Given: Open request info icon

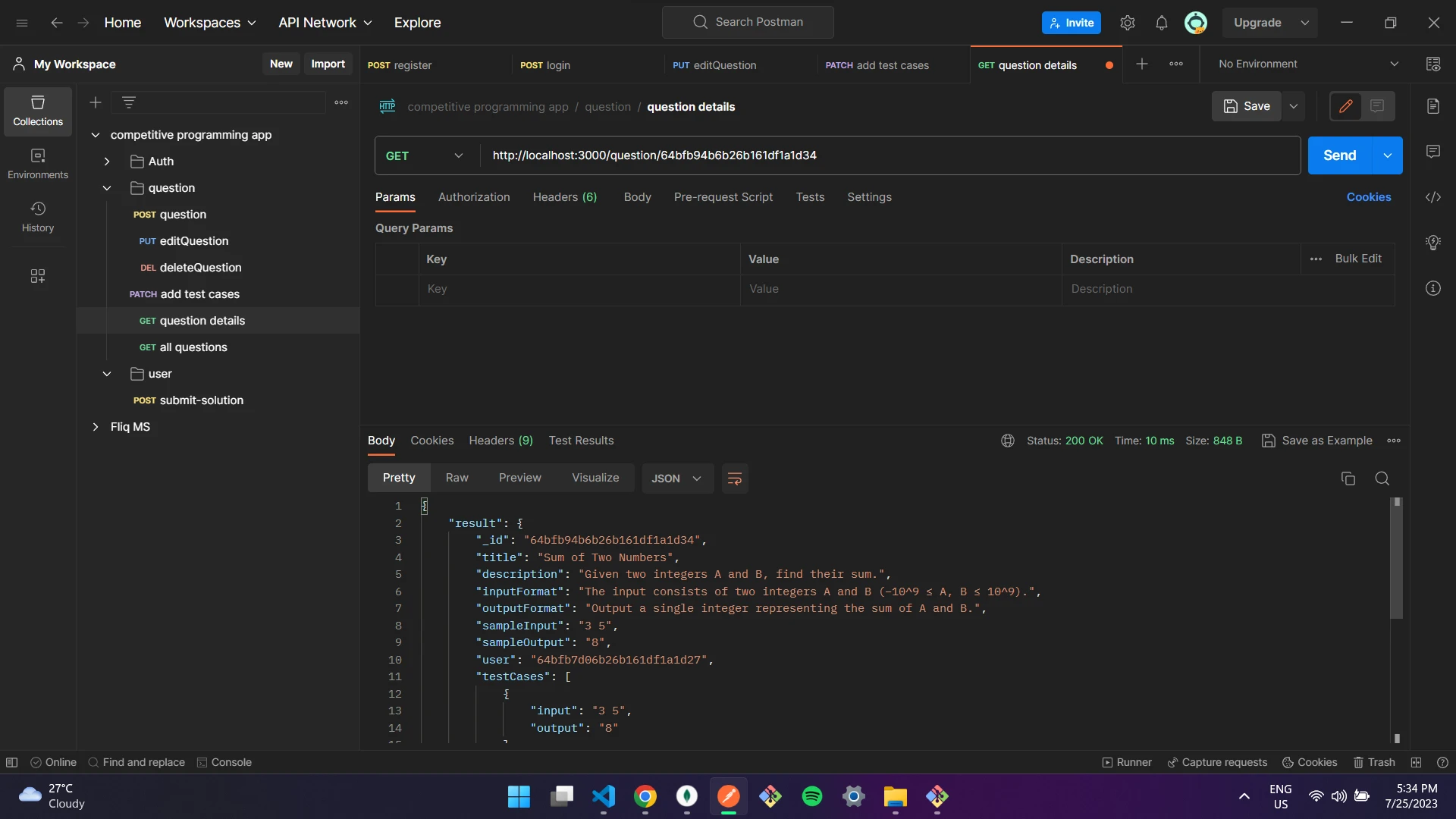Looking at the screenshot, I should (x=1433, y=288).
